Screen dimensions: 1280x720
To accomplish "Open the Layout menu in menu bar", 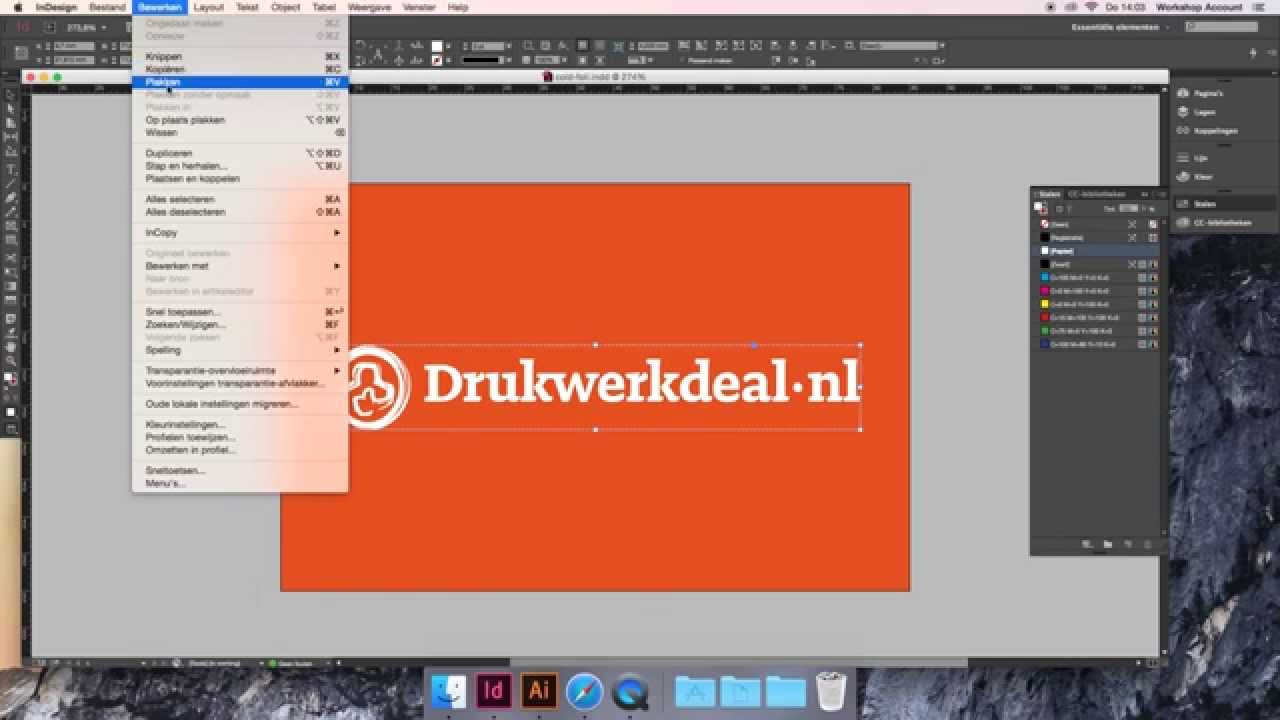I will (x=209, y=7).
